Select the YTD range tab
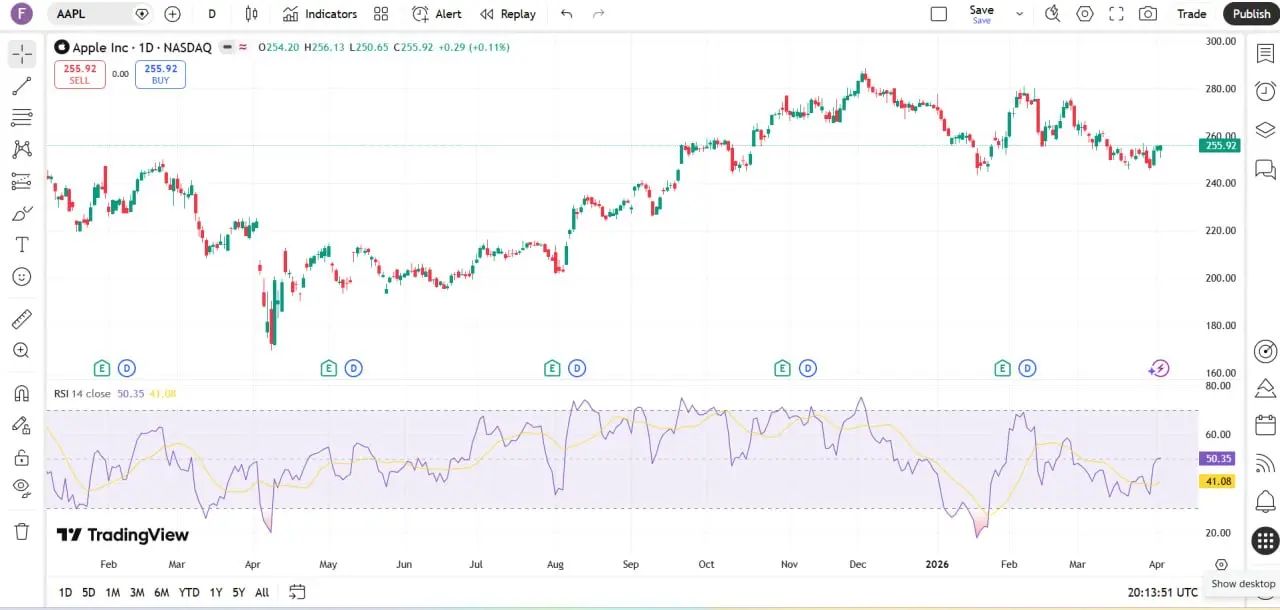1280x610 pixels. (189, 592)
